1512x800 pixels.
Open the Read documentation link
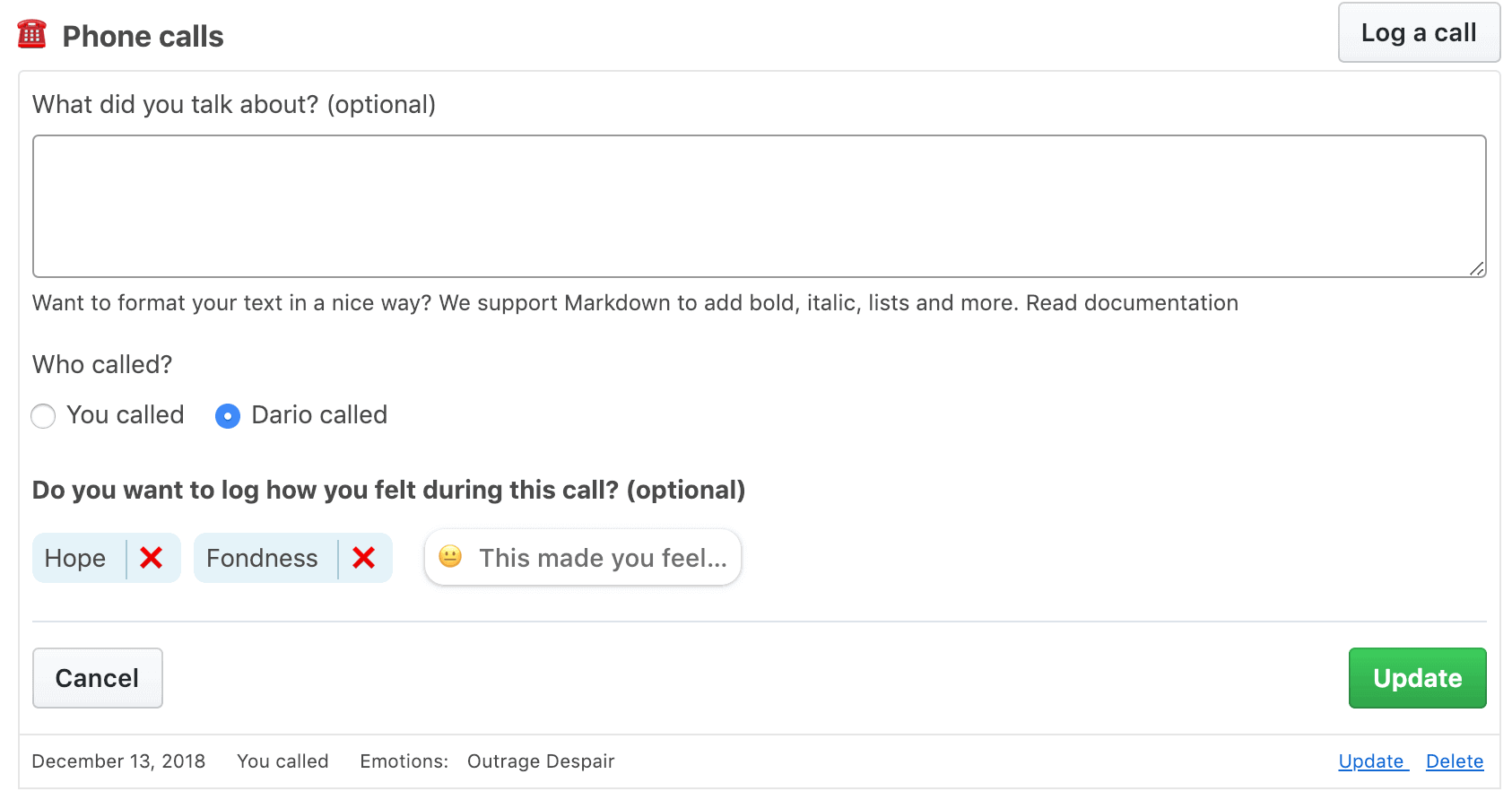point(1132,303)
